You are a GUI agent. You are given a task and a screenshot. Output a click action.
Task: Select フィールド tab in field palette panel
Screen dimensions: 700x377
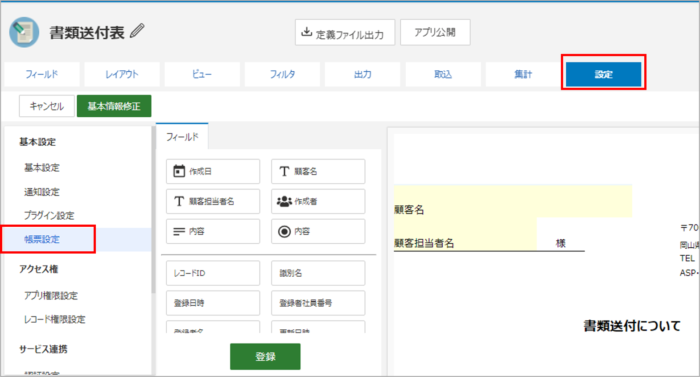(182, 137)
